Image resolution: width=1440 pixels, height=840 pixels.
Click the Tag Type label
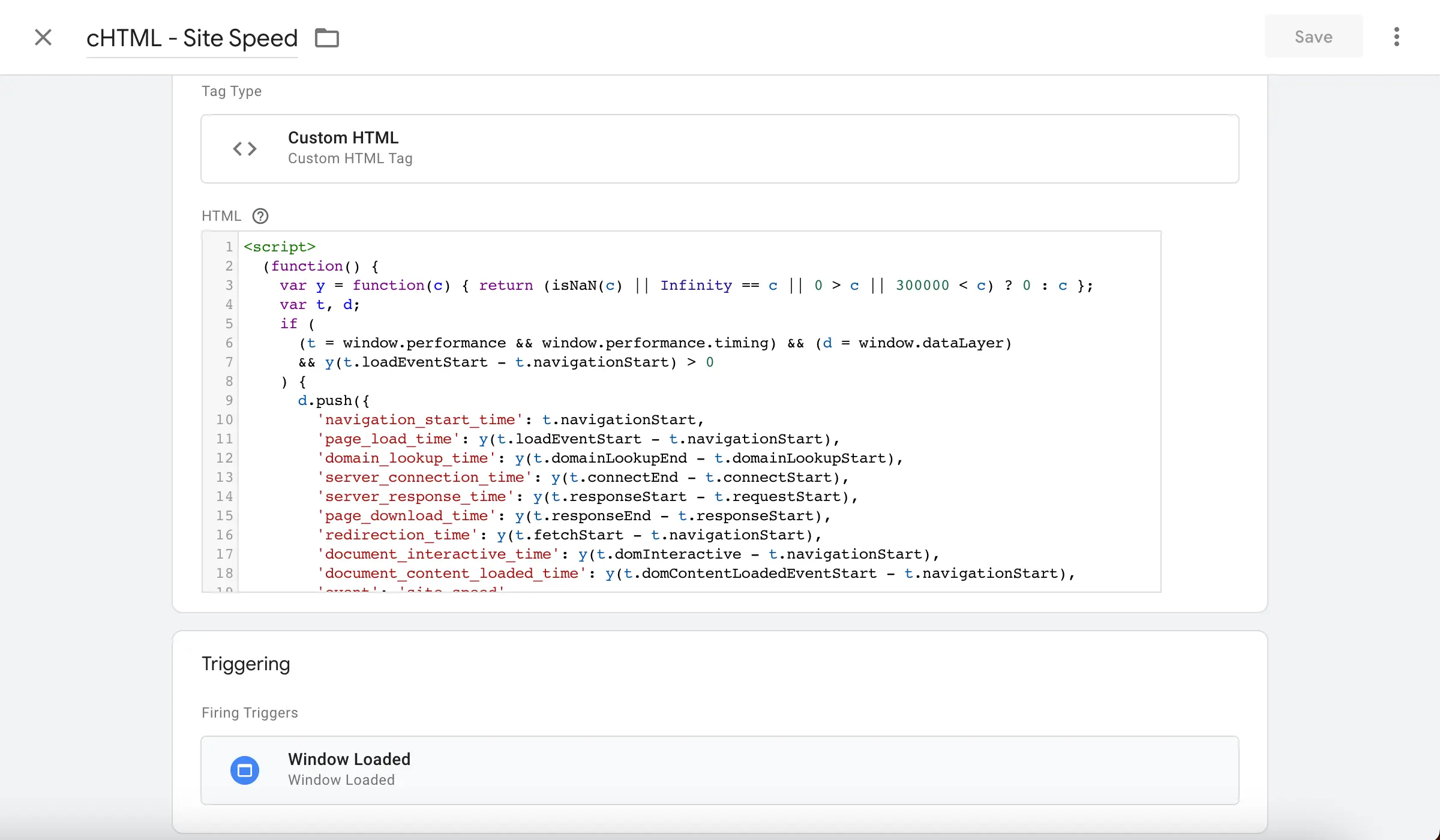pos(232,91)
